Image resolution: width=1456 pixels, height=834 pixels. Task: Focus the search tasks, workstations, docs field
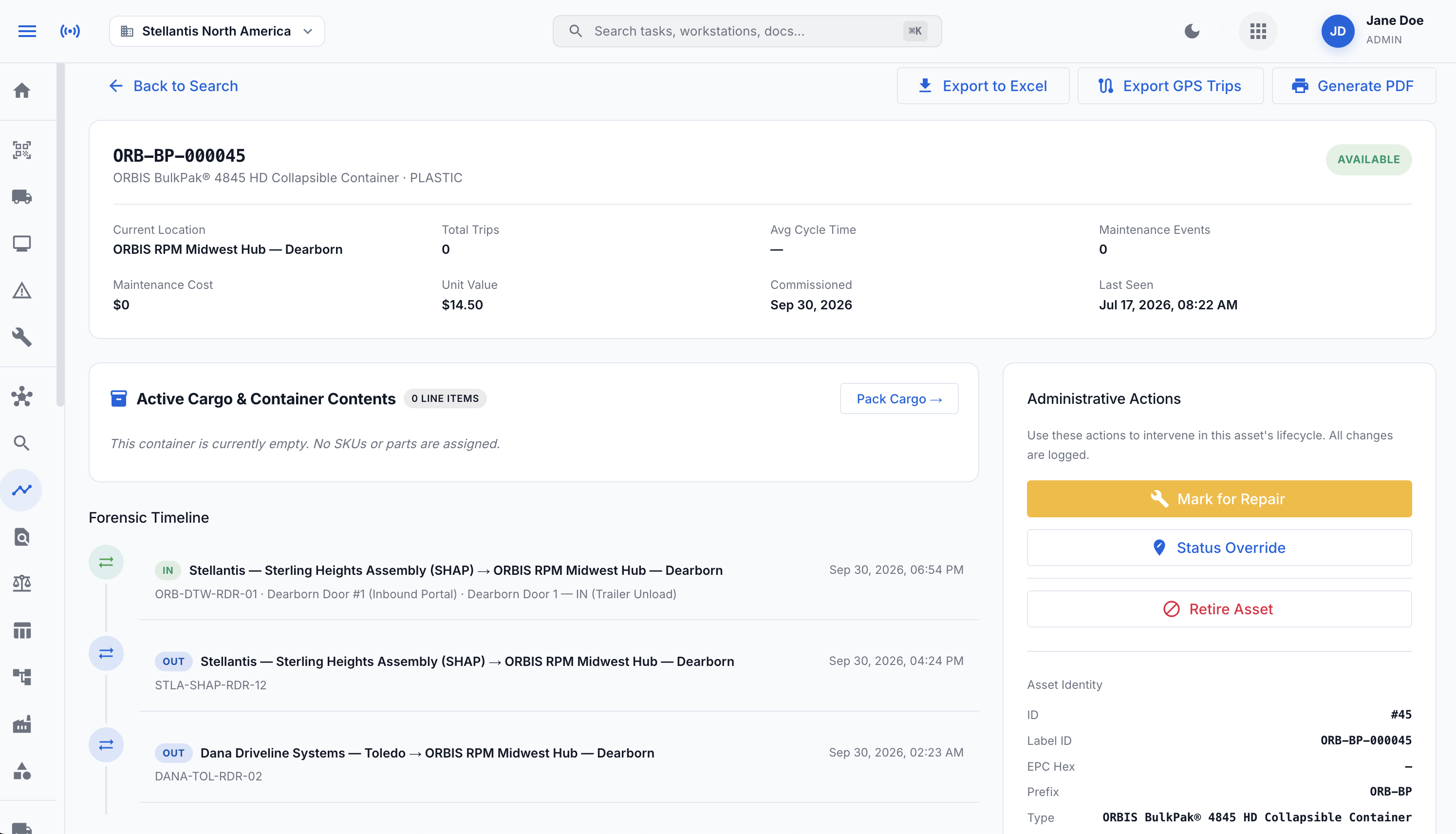(x=747, y=31)
